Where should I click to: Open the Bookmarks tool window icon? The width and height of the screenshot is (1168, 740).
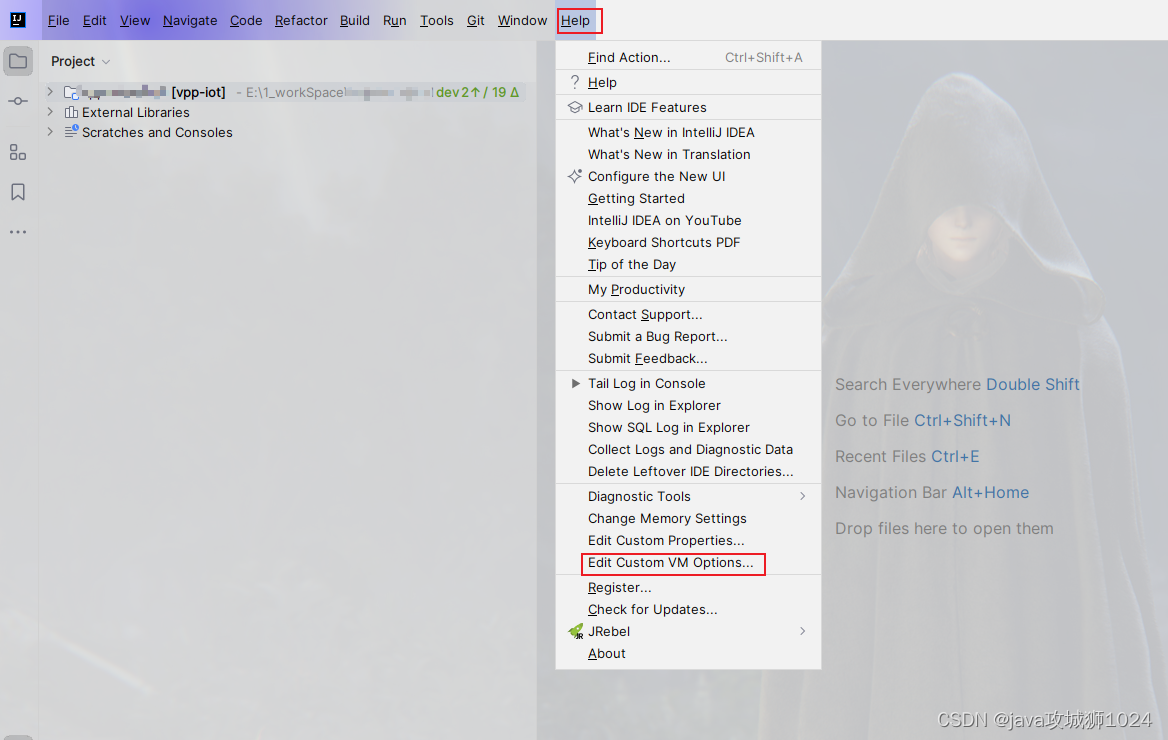[18, 192]
